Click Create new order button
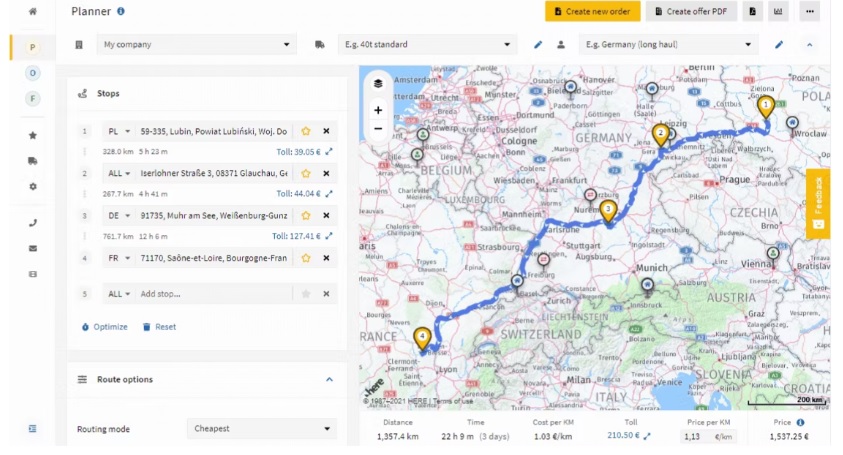Image resolution: width=843 pixels, height=455 pixels. (592, 12)
